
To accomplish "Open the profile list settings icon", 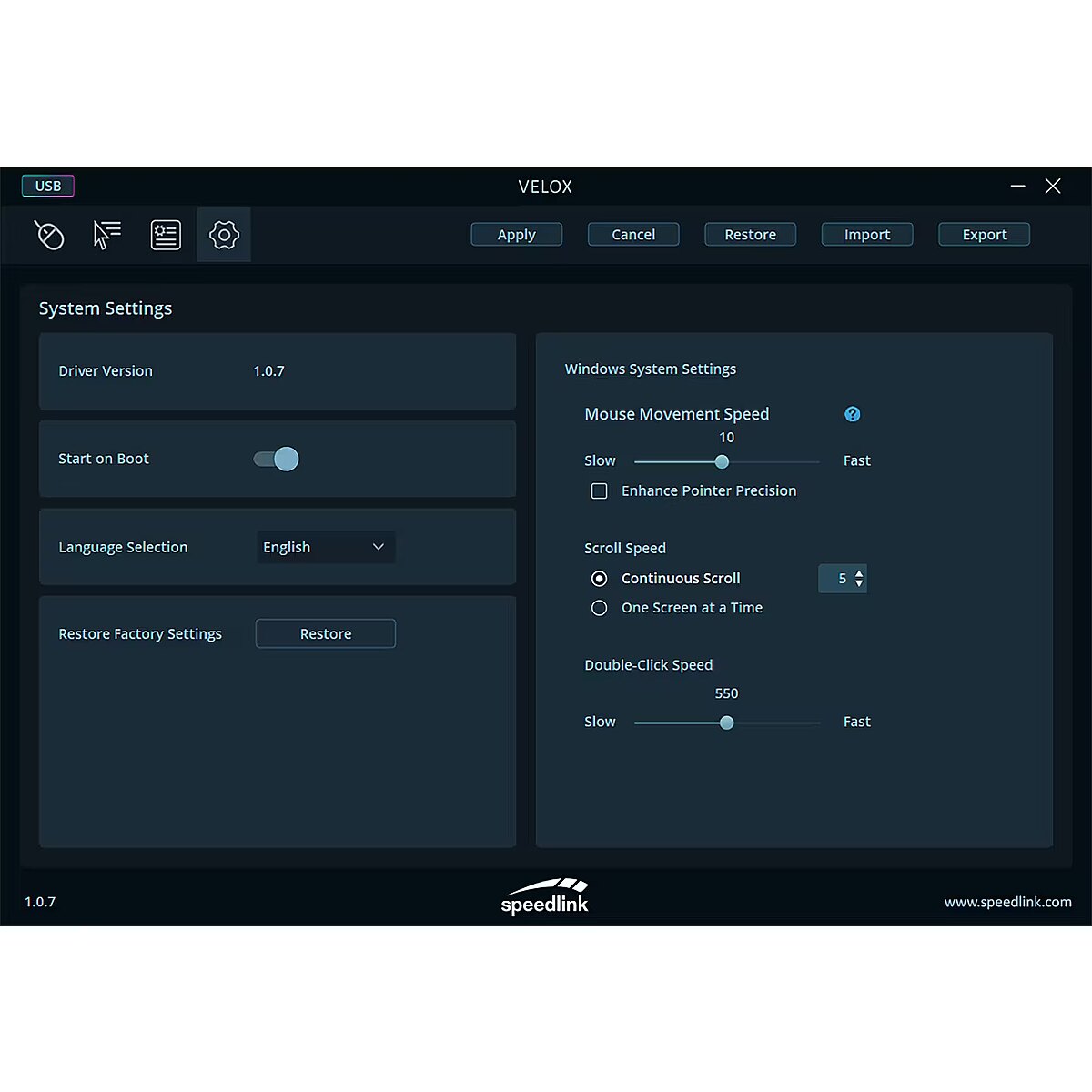I will 166,235.
